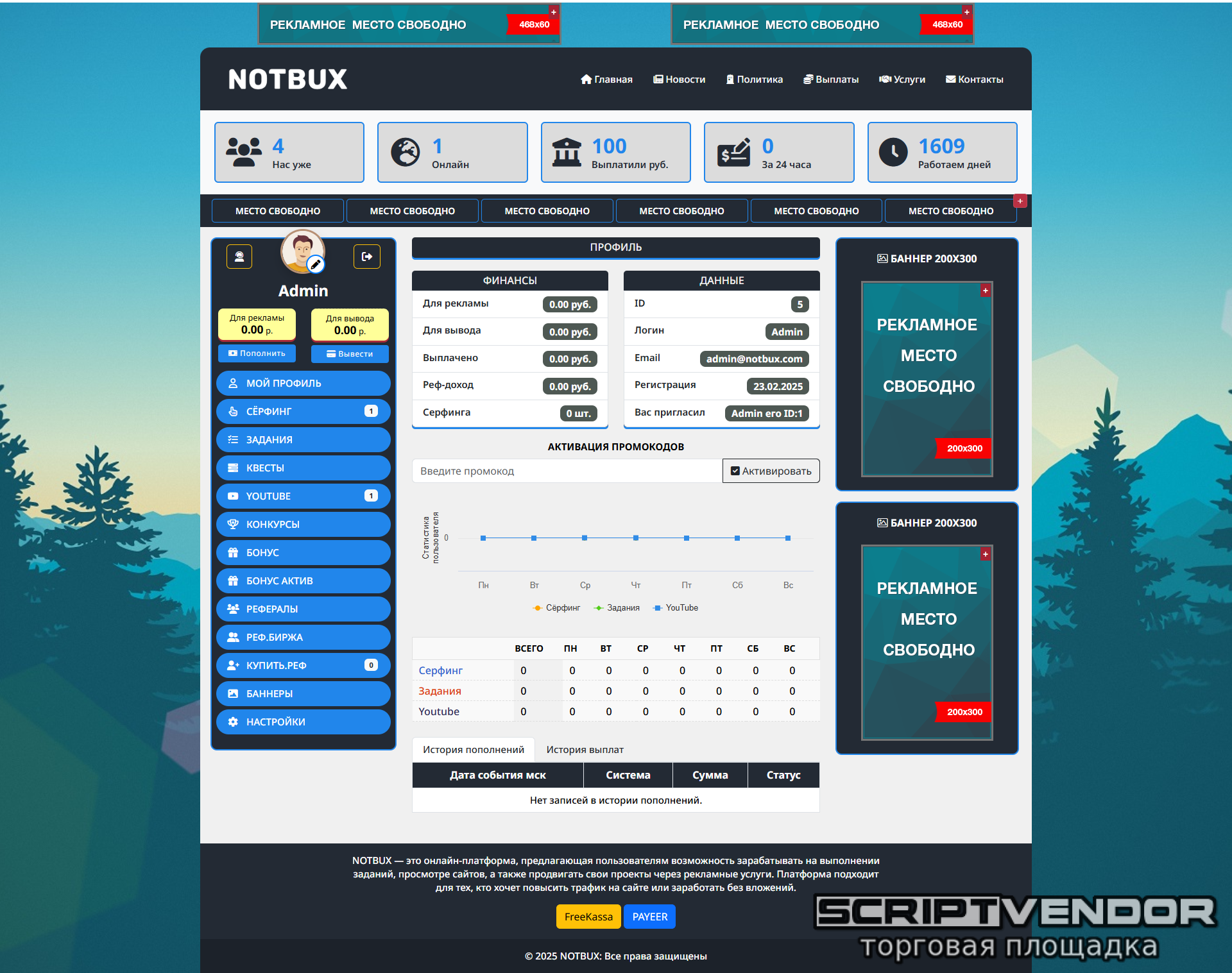Viewport: 1232px width, 973px height.
Task: Click plus icon on first 468x60 banner
Action: point(554,12)
